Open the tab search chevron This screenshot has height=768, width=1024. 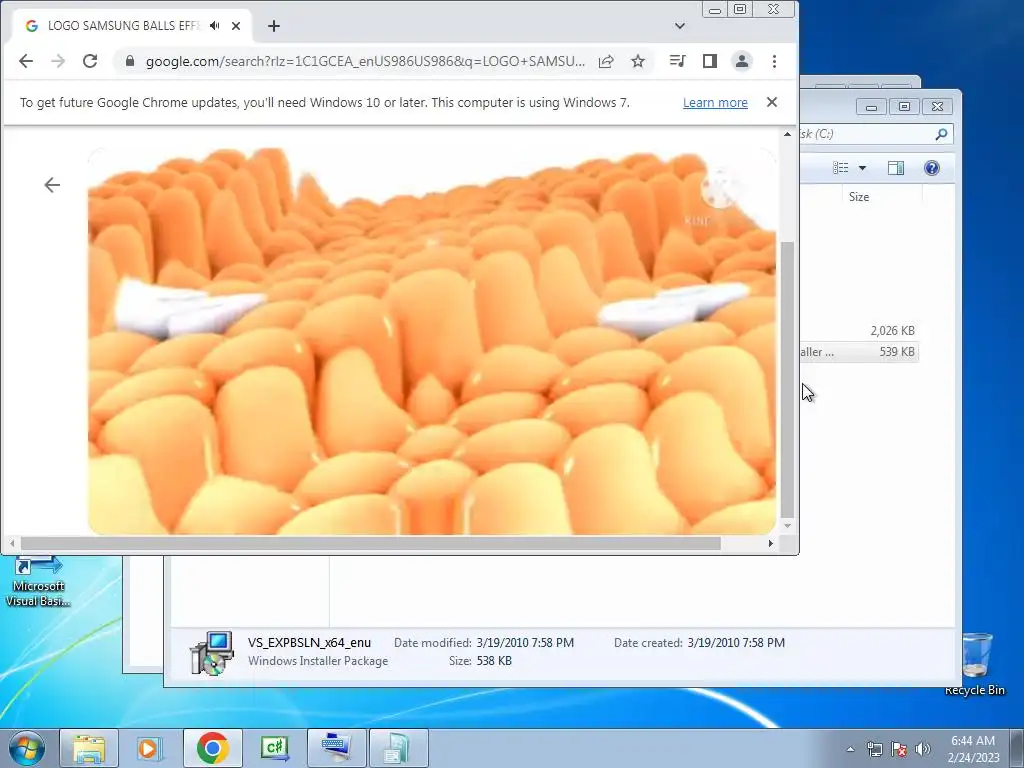pos(680,26)
